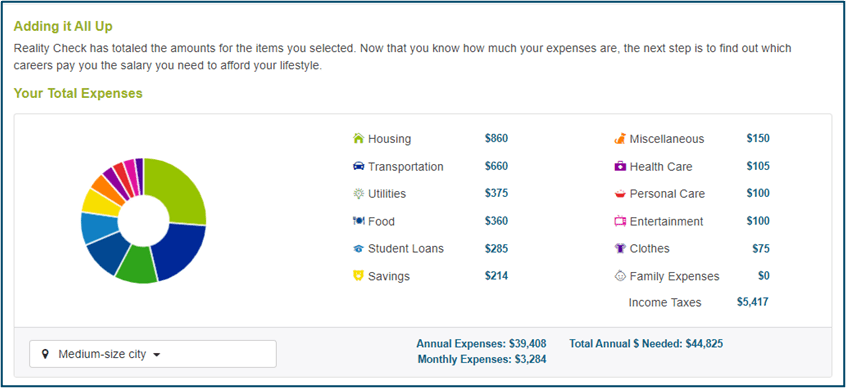Click the Health Care medical kit icon
The height and width of the screenshot is (388, 846).
point(620,166)
